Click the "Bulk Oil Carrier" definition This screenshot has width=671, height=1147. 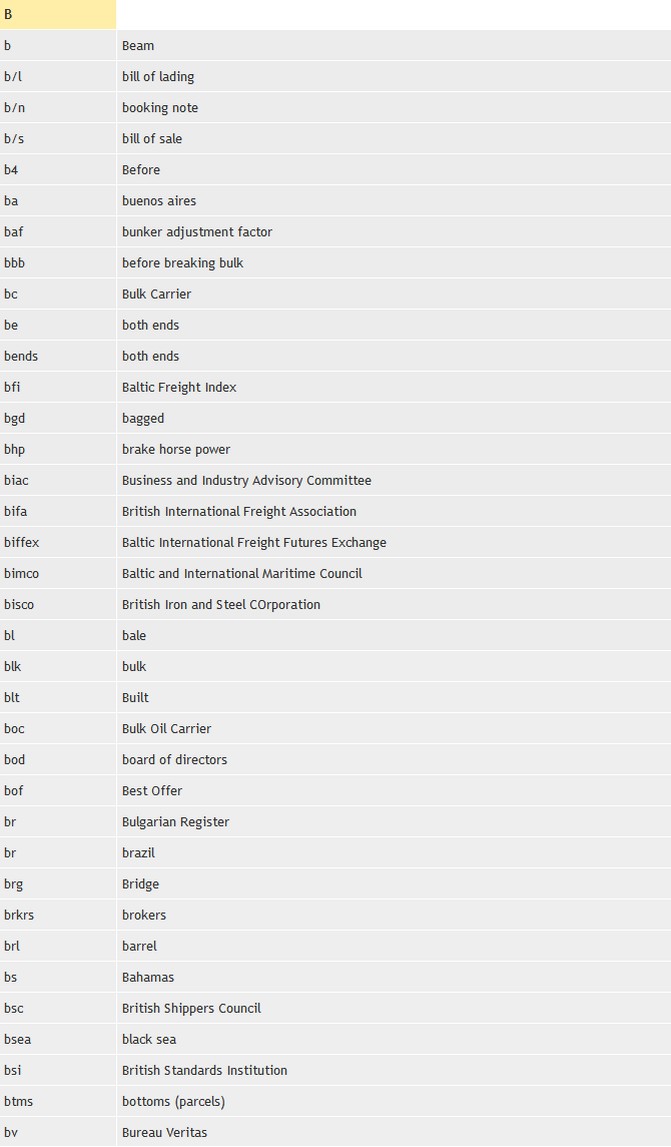pos(166,728)
